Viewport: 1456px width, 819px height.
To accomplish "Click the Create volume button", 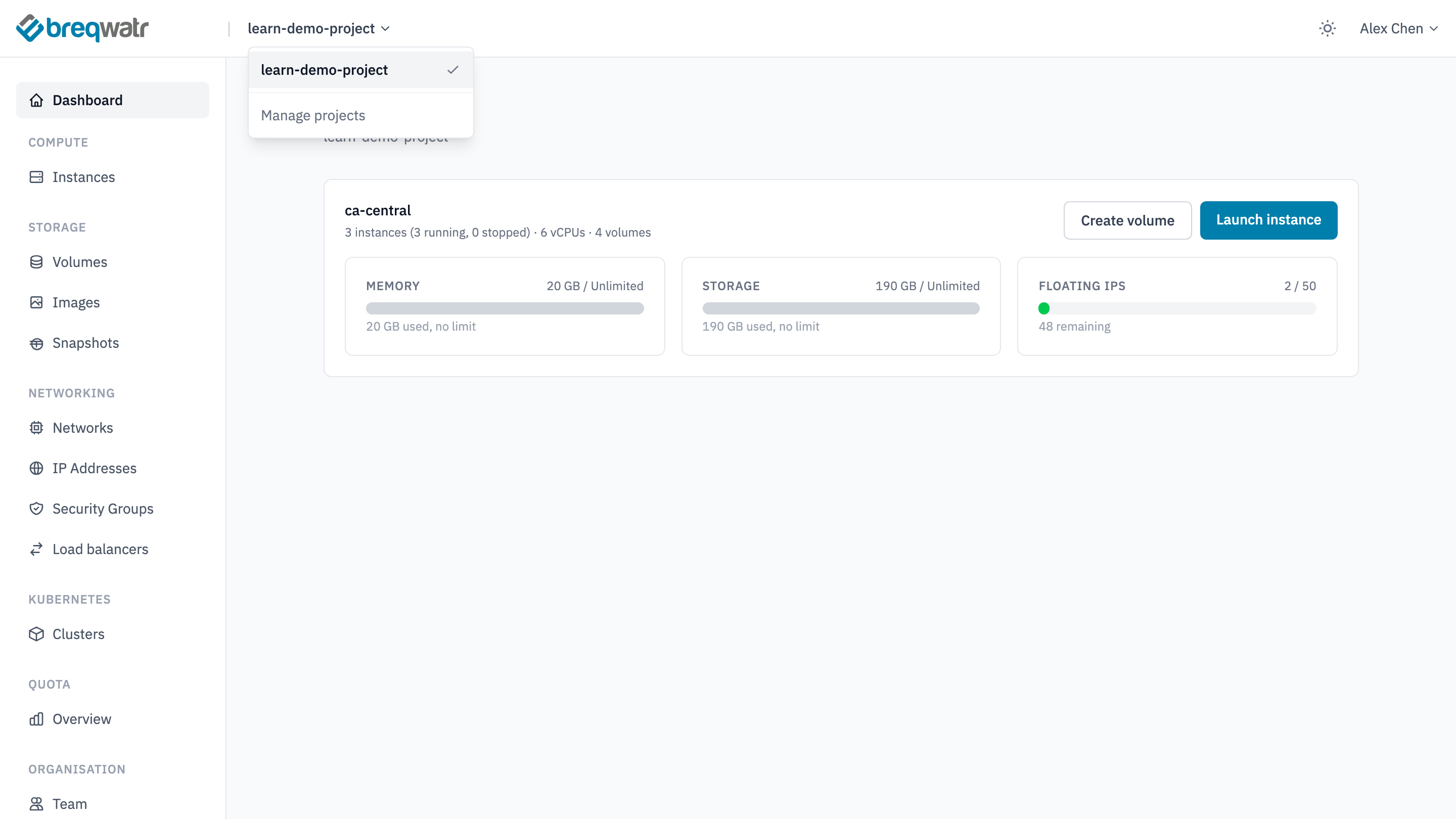I will tap(1127, 220).
